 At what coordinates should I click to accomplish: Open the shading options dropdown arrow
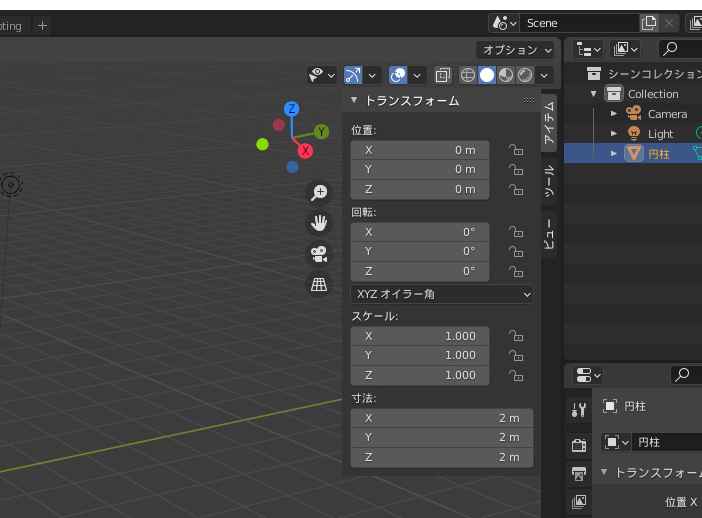(x=544, y=75)
